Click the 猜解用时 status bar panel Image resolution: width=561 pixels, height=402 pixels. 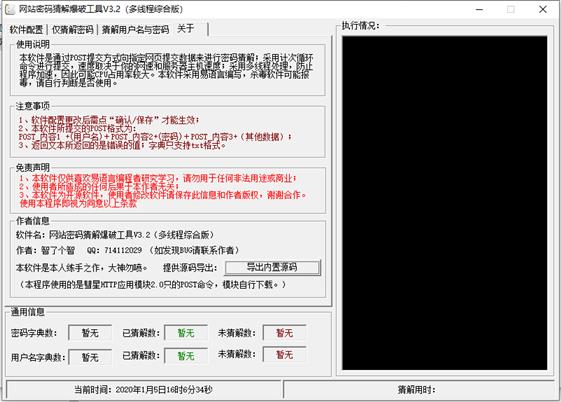419,389
